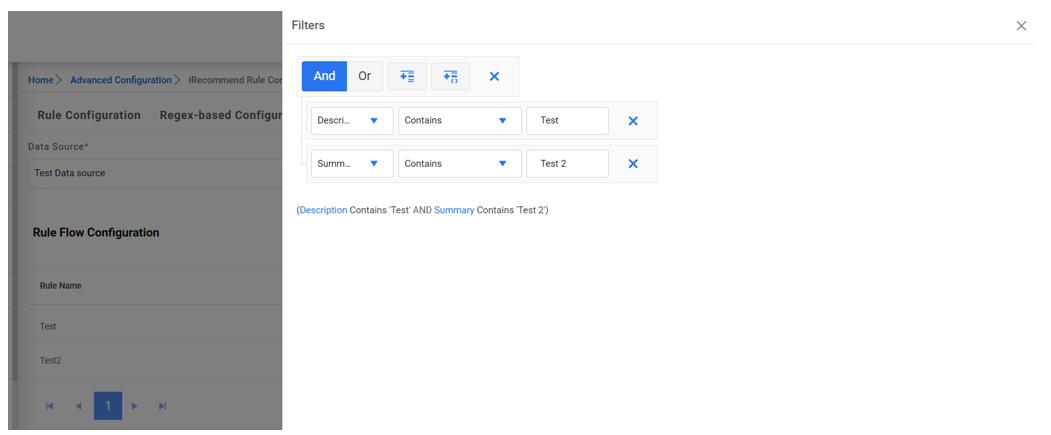
Task: Select the And logical operator
Action: click(x=324, y=76)
